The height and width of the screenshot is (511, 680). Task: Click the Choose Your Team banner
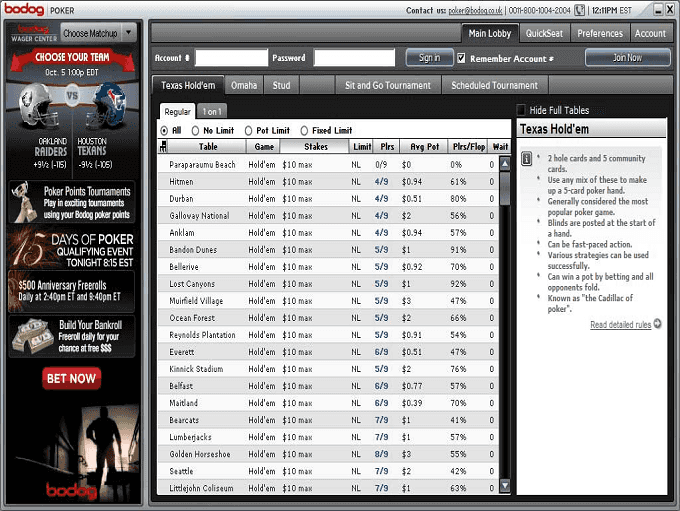coord(72,61)
